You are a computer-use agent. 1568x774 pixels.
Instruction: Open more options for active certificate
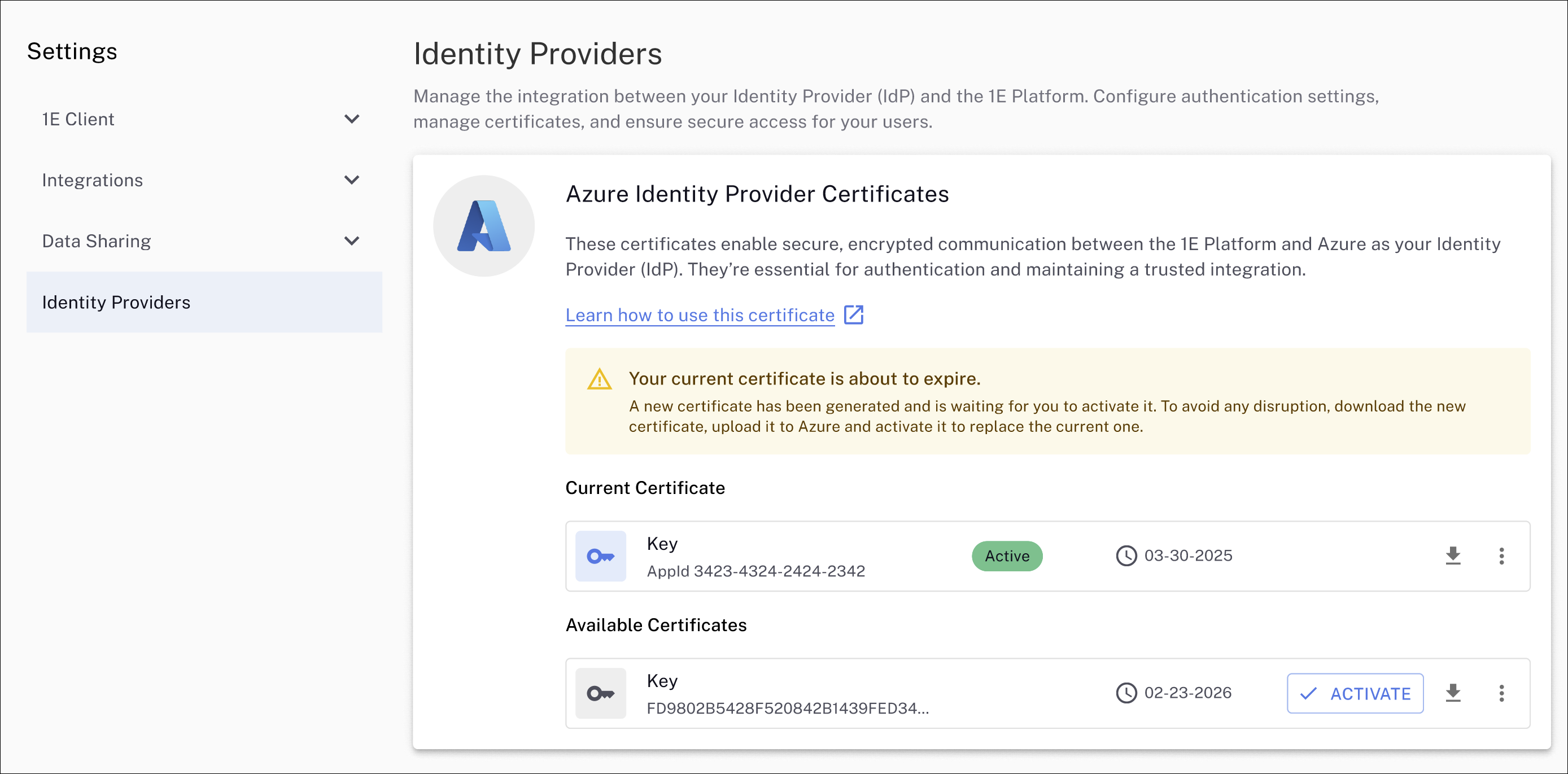(x=1501, y=556)
